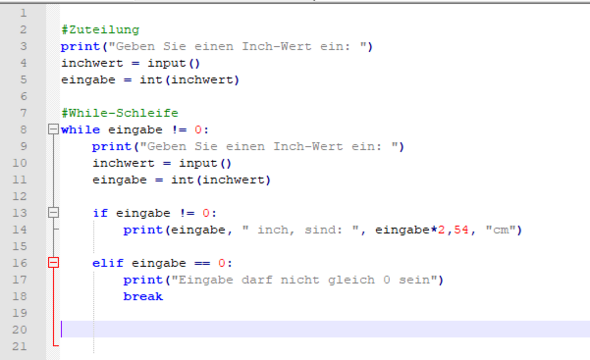Click the 'if eingabe != 0:' line
Screen dimensions: 590x360
(155, 213)
